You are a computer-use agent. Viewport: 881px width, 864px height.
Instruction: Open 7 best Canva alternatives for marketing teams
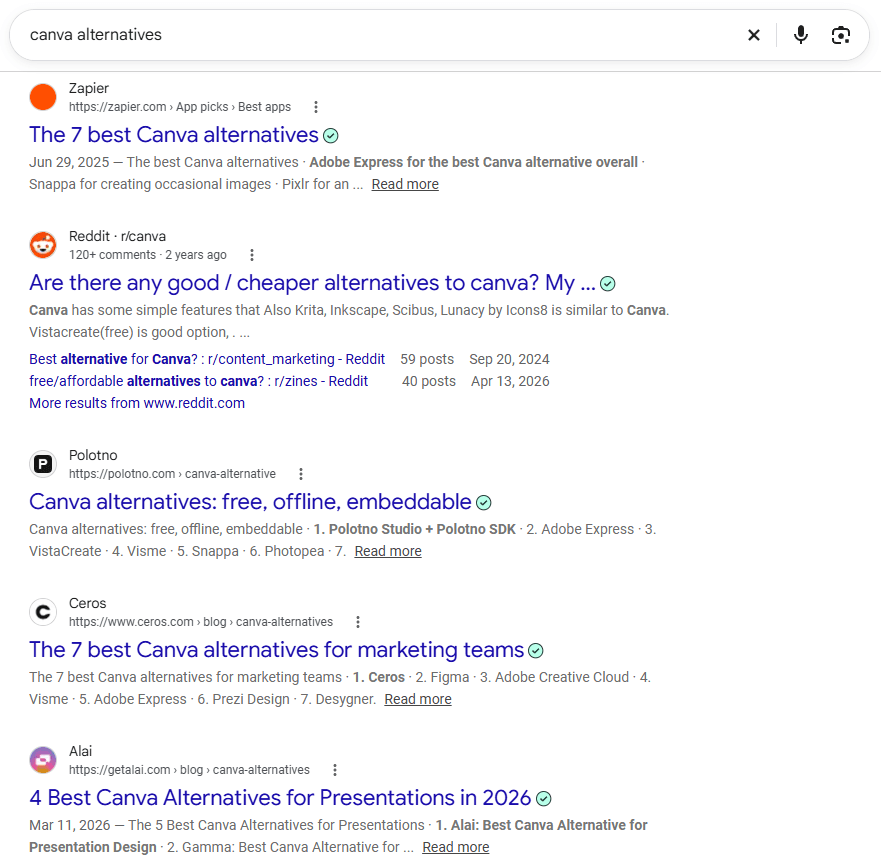point(276,649)
